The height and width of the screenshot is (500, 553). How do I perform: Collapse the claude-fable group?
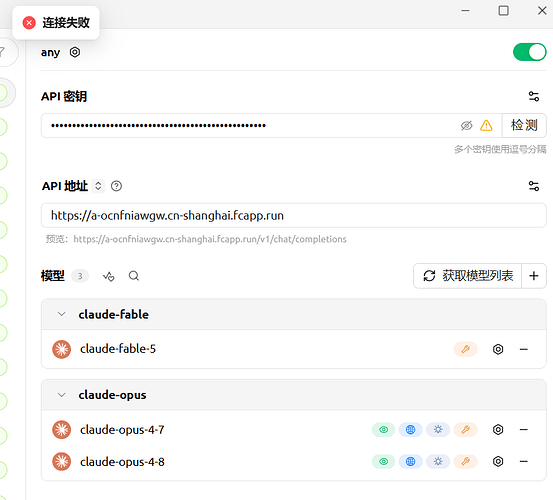point(62,314)
